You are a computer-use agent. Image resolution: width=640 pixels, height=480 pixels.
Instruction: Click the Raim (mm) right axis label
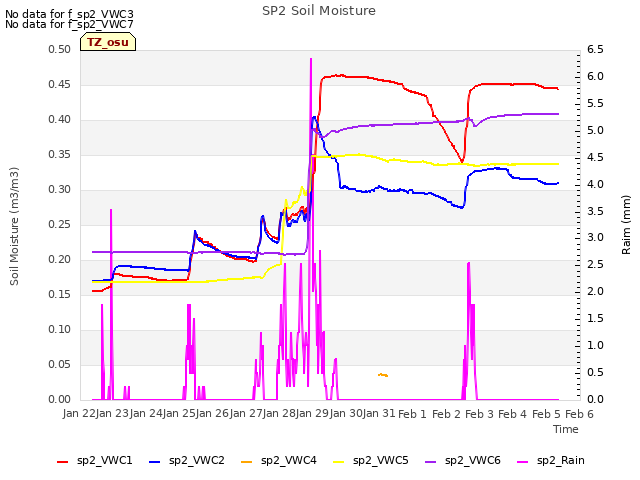point(626,225)
